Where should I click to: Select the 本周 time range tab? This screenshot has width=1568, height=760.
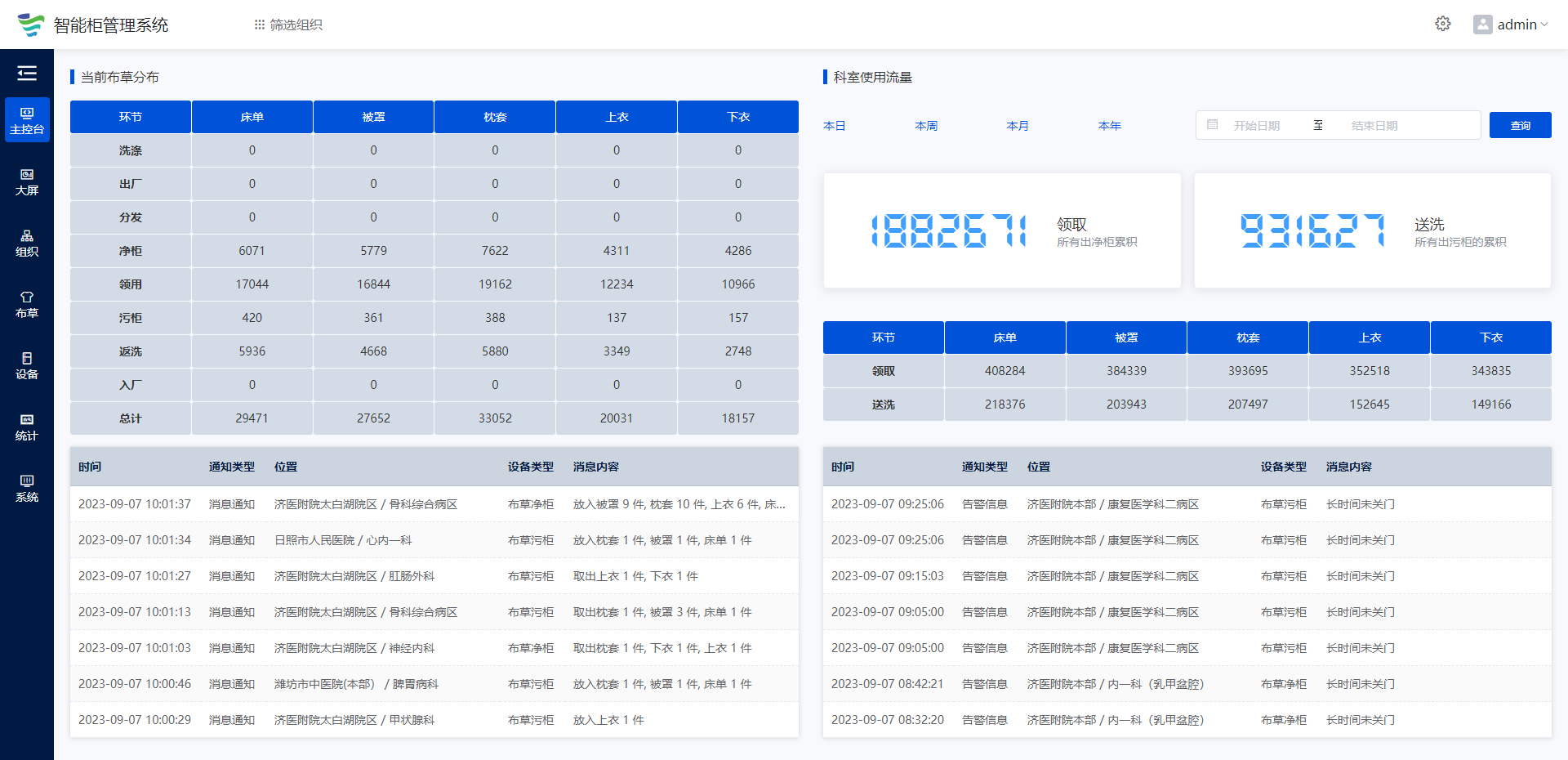click(926, 126)
